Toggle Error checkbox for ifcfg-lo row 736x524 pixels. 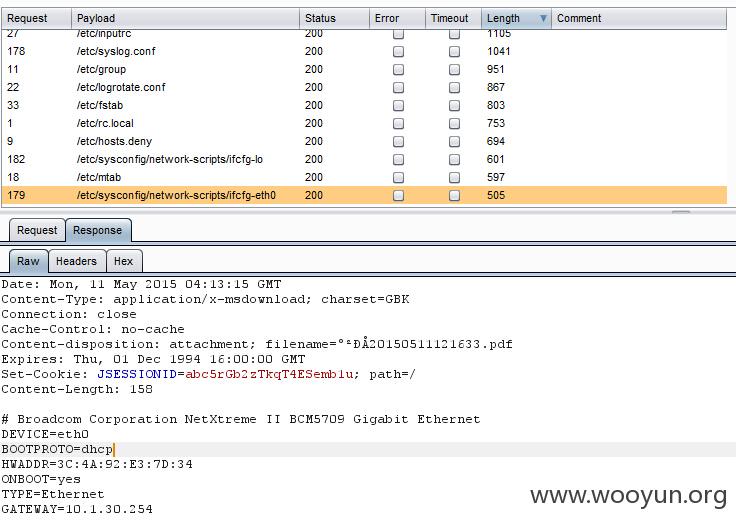399,160
